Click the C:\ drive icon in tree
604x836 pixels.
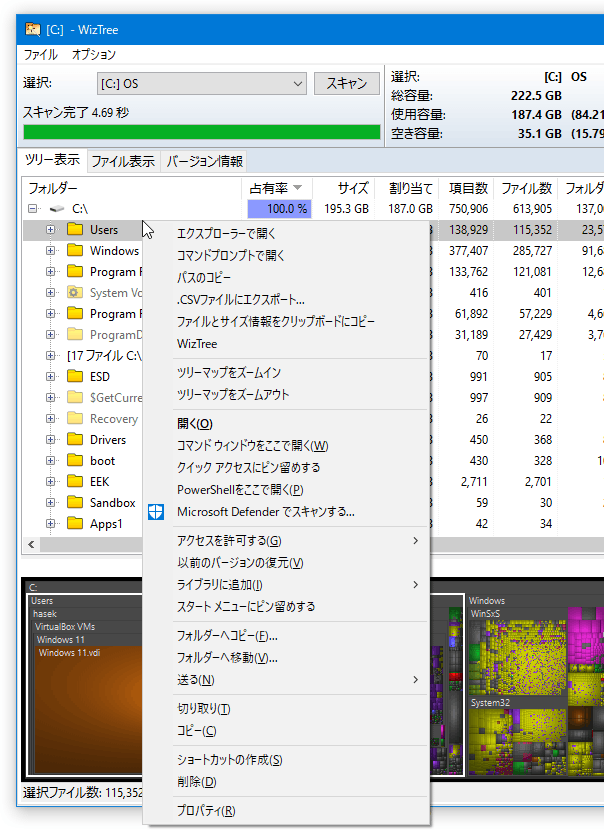tap(57, 209)
